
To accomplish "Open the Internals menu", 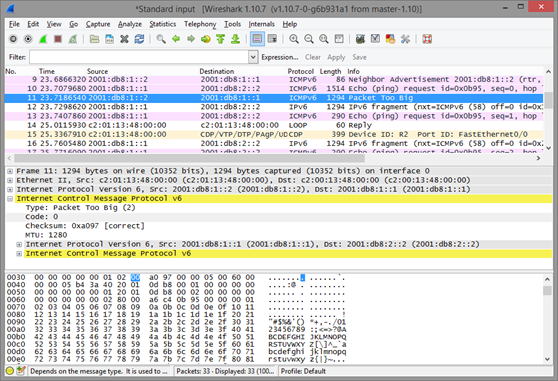I will click(262, 24).
